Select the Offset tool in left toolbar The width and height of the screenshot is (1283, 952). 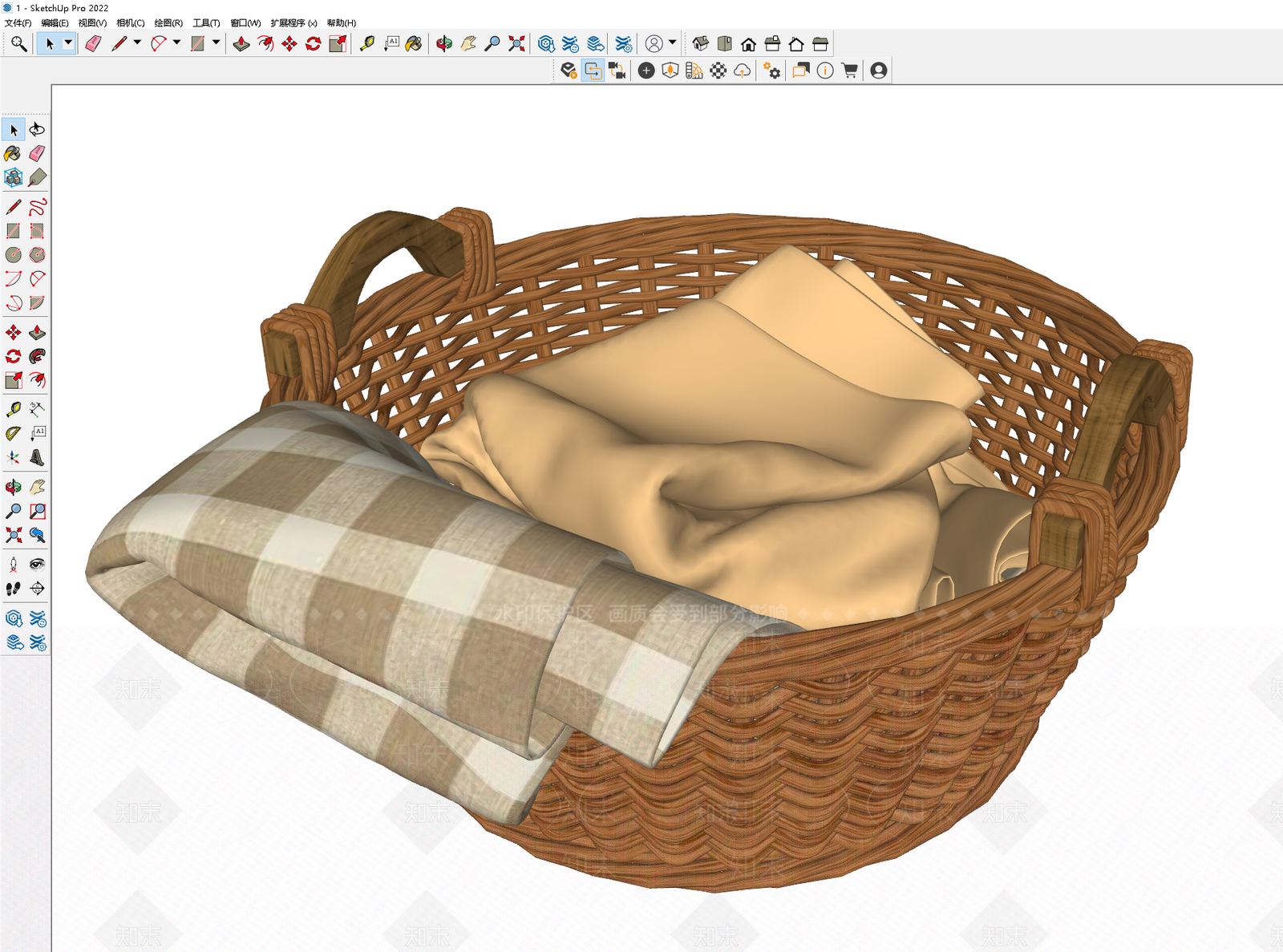click(37, 380)
